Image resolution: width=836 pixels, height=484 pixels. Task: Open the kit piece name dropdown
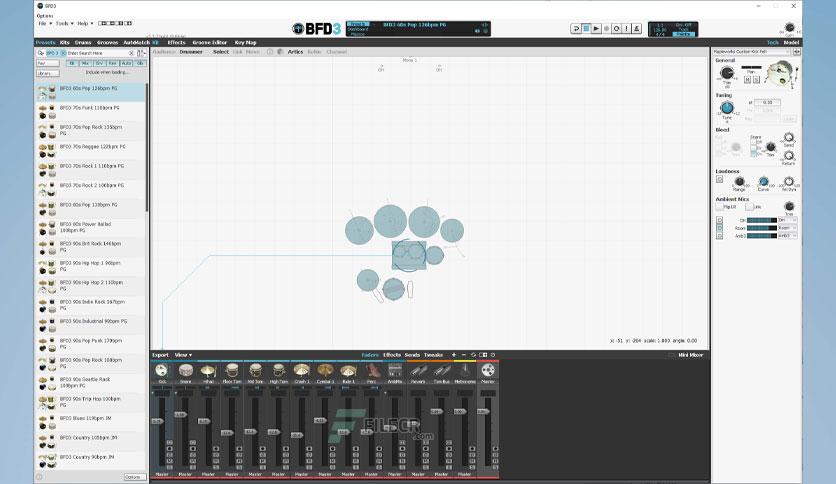pyautogui.click(x=751, y=52)
